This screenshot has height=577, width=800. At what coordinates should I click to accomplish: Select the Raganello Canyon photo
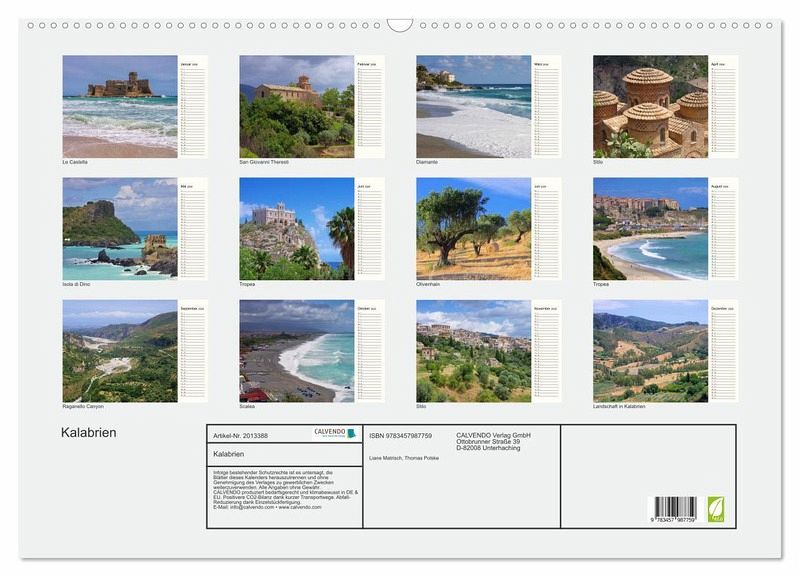coord(120,351)
